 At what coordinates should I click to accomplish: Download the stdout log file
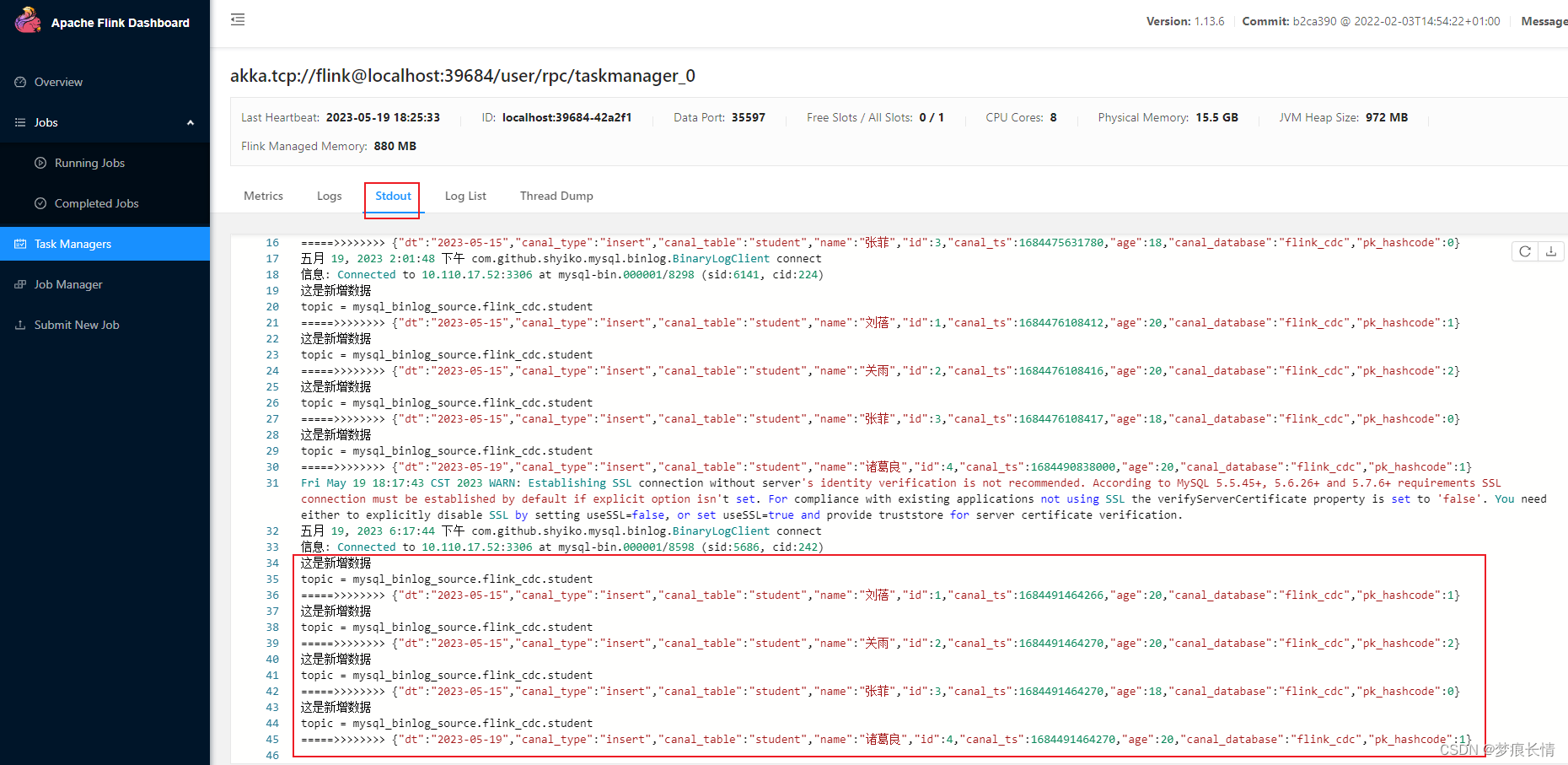pyautogui.click(x=1551, y=251)
